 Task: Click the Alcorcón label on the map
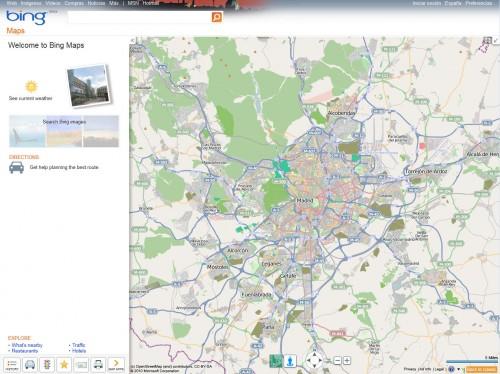tap(238, 250)
